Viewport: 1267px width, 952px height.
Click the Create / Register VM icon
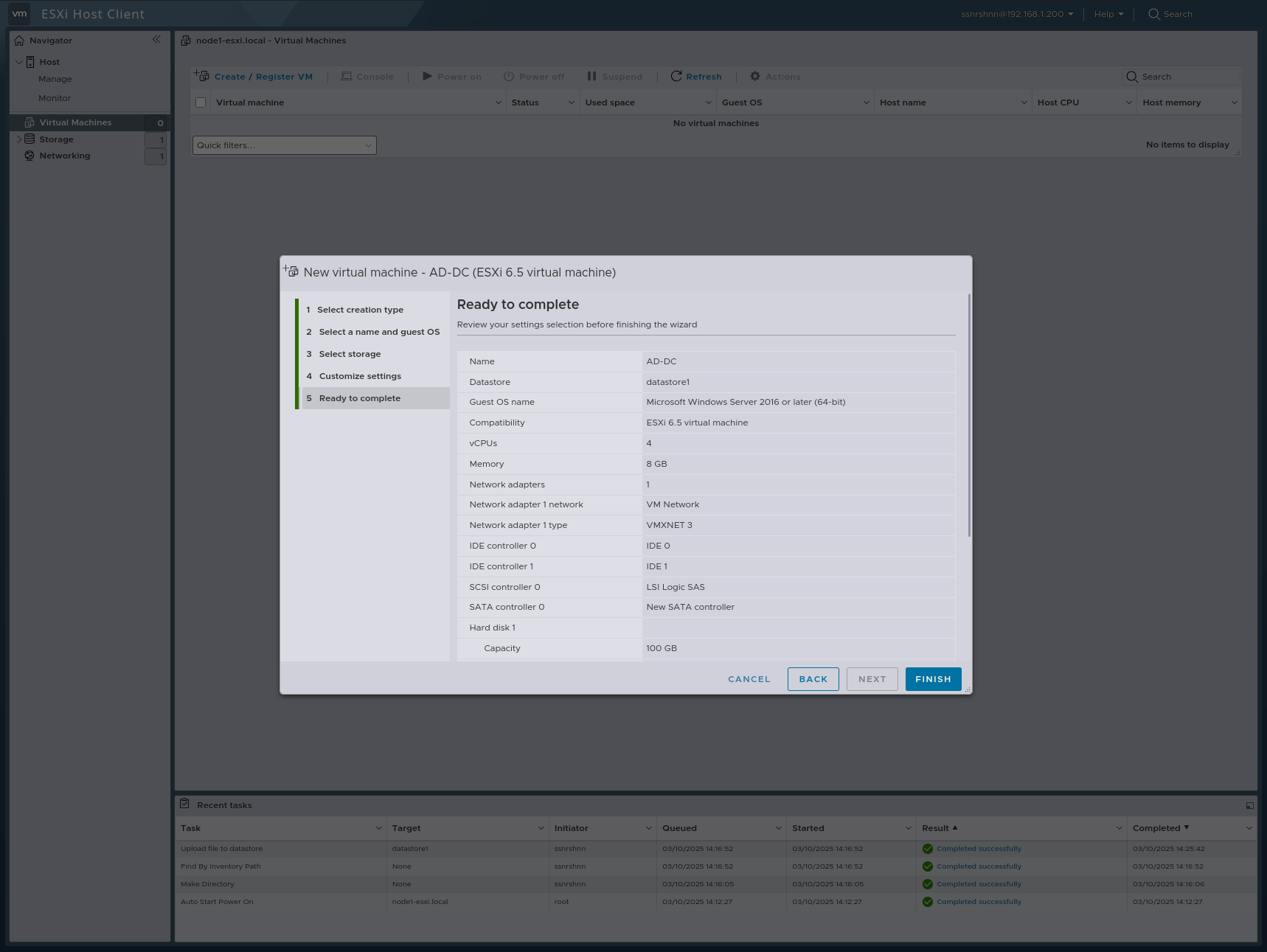(x=201, y=75)
